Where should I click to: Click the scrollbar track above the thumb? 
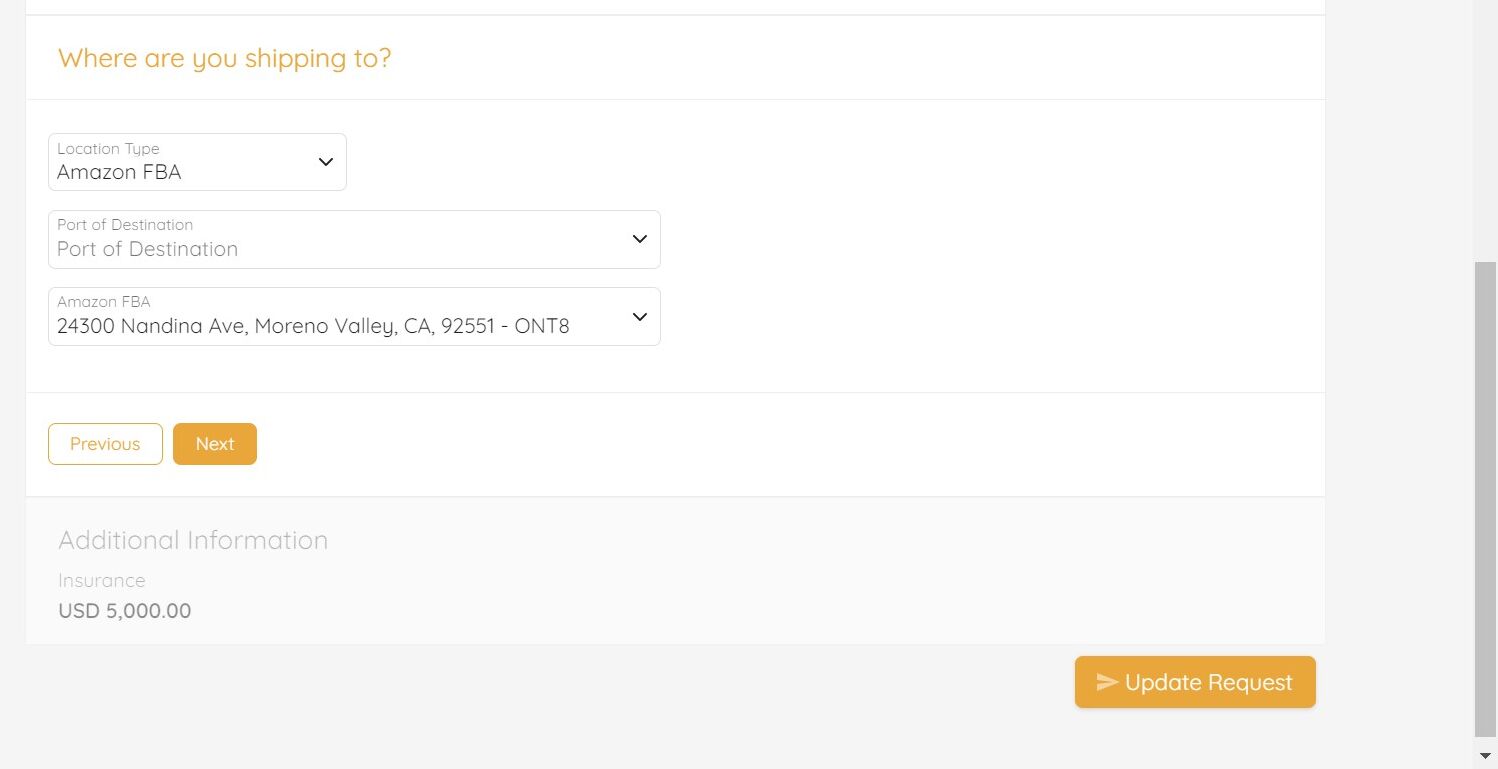coord(1486,130)
